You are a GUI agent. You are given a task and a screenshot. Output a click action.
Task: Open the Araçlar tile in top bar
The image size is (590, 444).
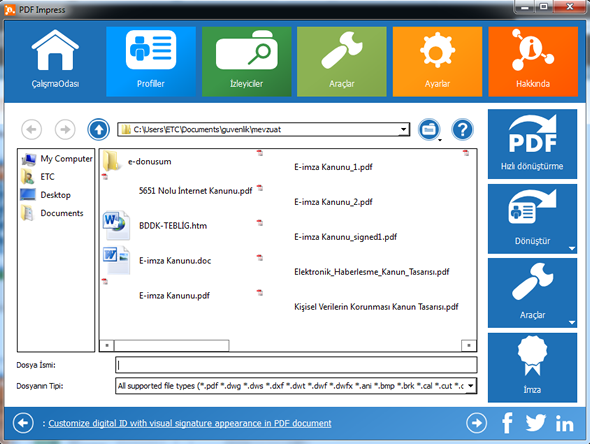click(342, 61)
